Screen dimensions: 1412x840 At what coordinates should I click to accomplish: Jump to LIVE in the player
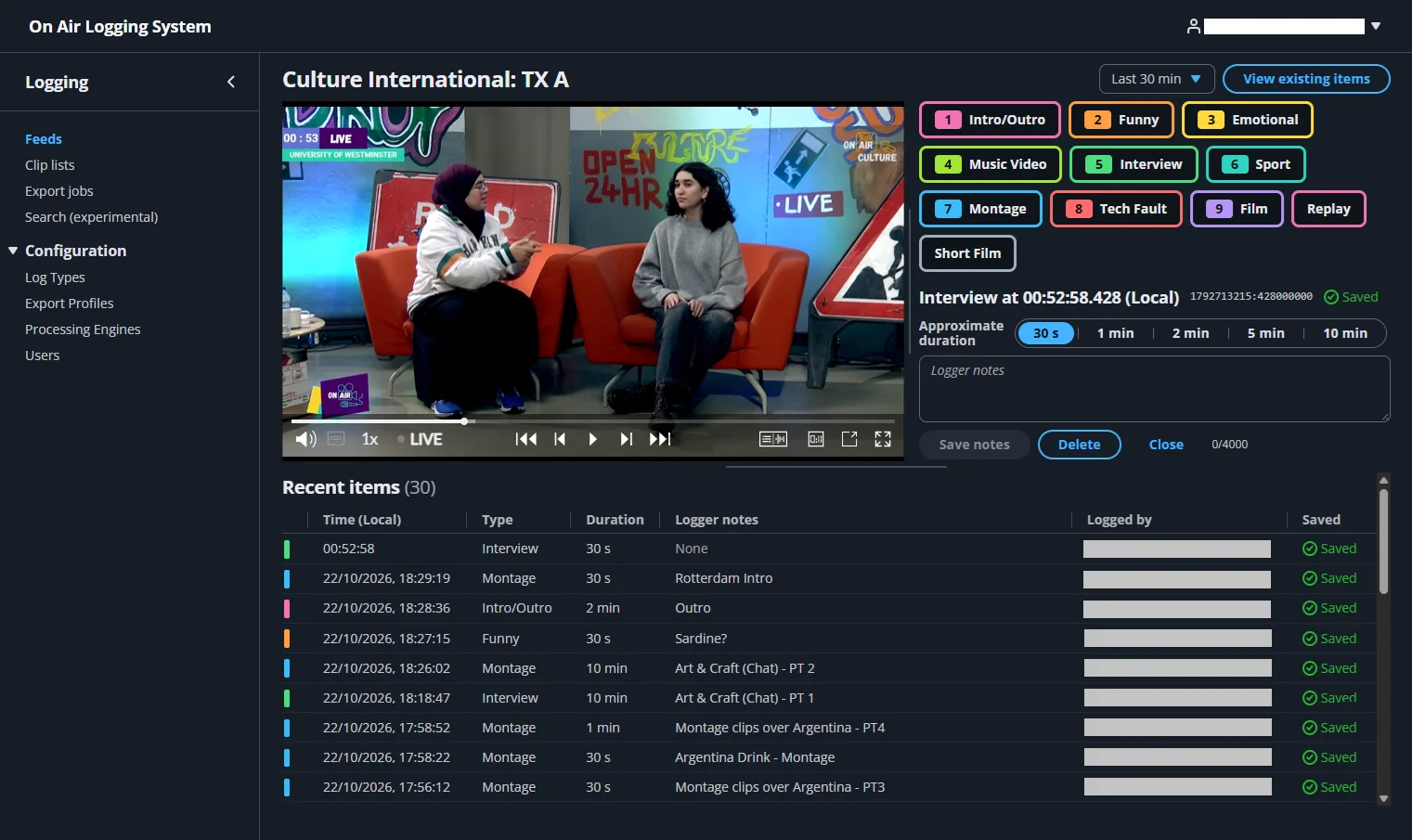pyautogui.click(x=420, y=439)
